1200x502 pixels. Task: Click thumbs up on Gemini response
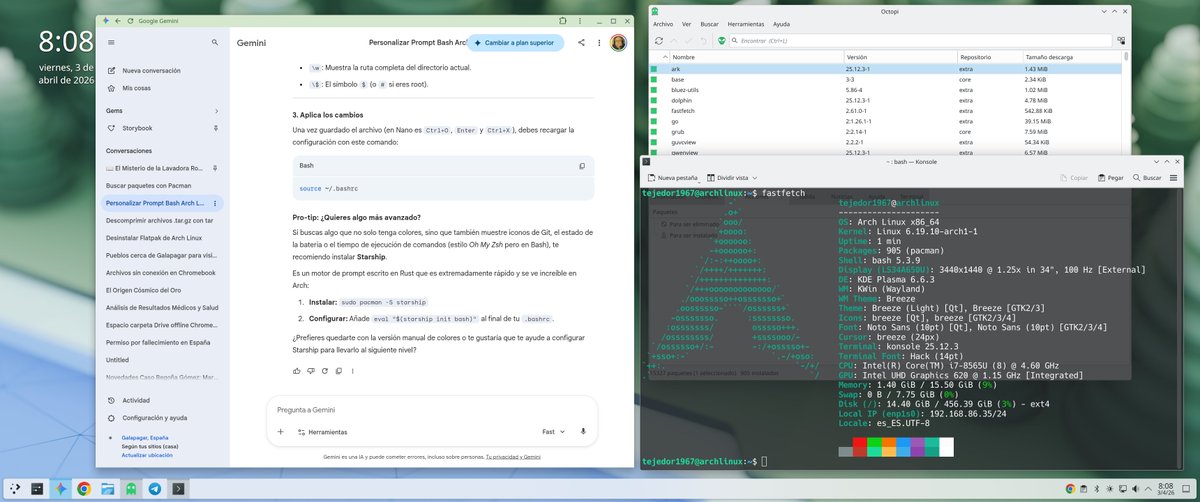(x=297, y=371)
